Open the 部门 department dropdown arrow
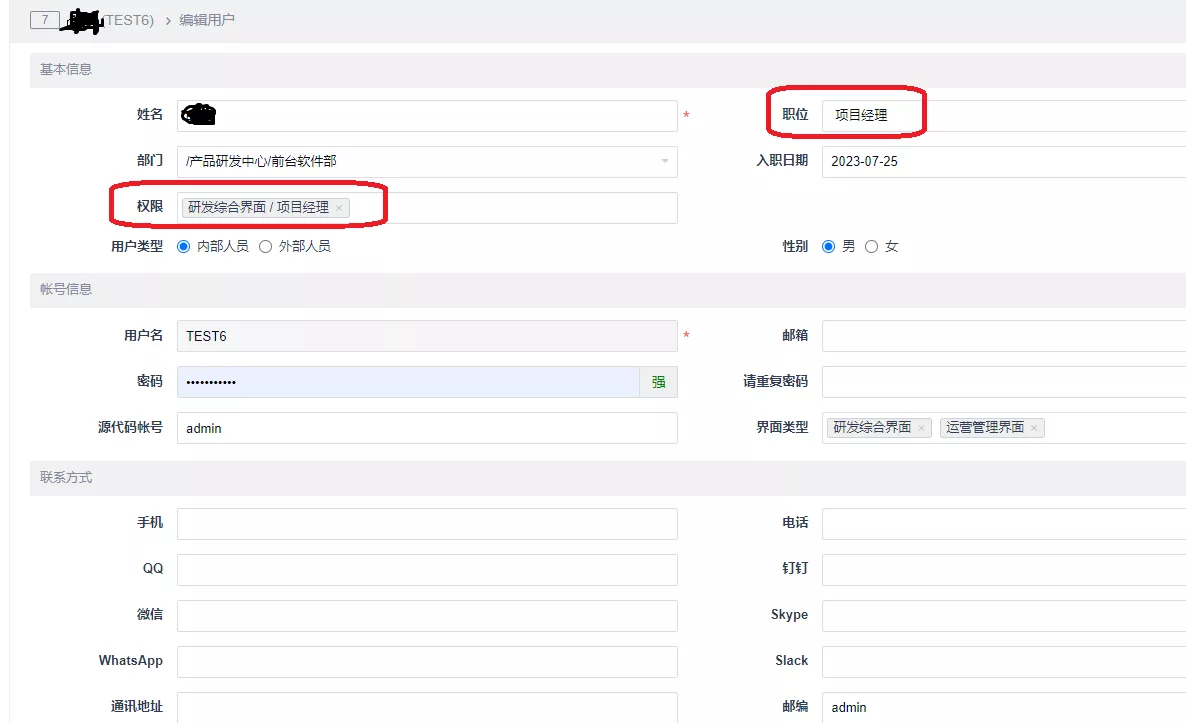 pyautogui.click(x=665, y=161)
